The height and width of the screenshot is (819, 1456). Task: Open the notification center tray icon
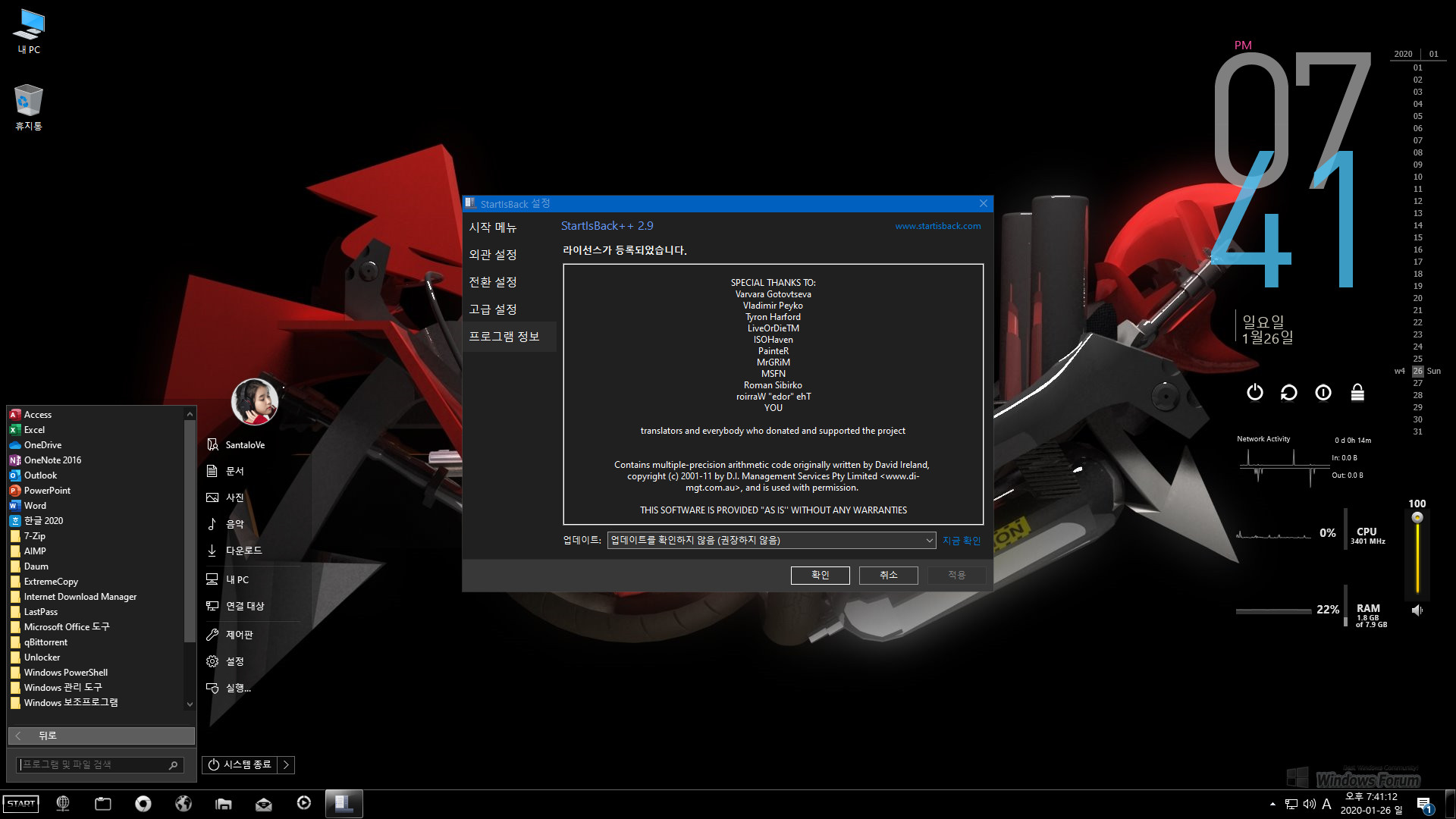click(1424, 805)
